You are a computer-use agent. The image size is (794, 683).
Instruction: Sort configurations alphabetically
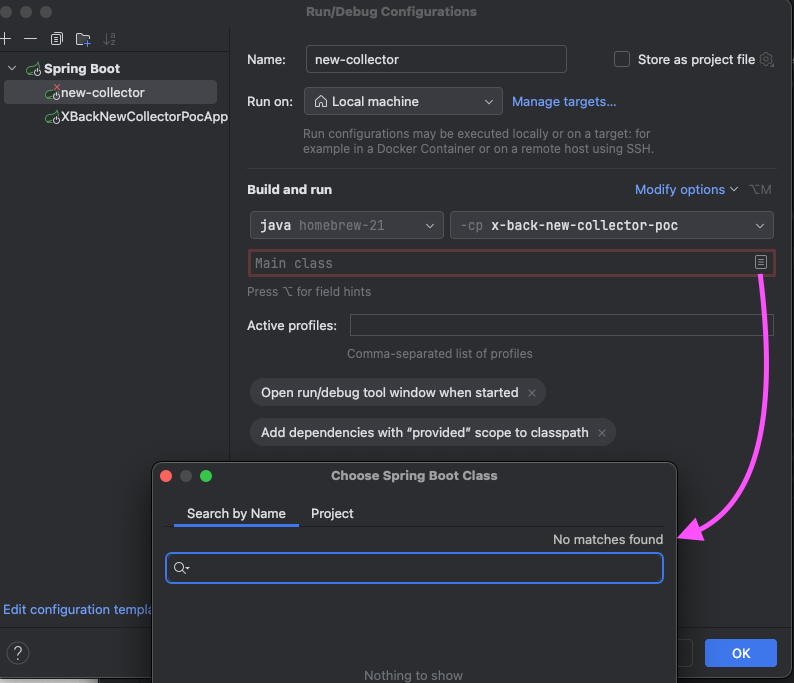tap(110, 39)
